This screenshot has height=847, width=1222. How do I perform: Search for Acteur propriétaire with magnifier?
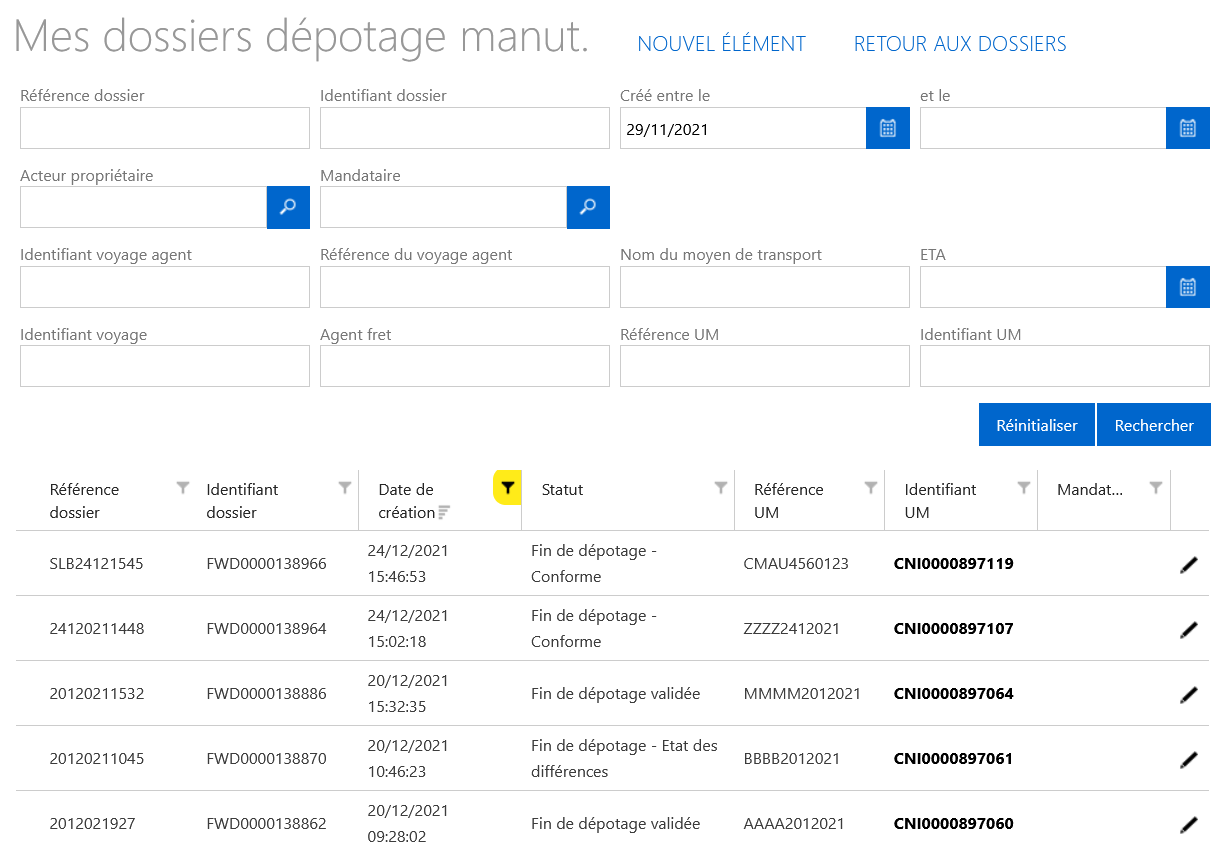pyautogui.click(x=288, y=207)
